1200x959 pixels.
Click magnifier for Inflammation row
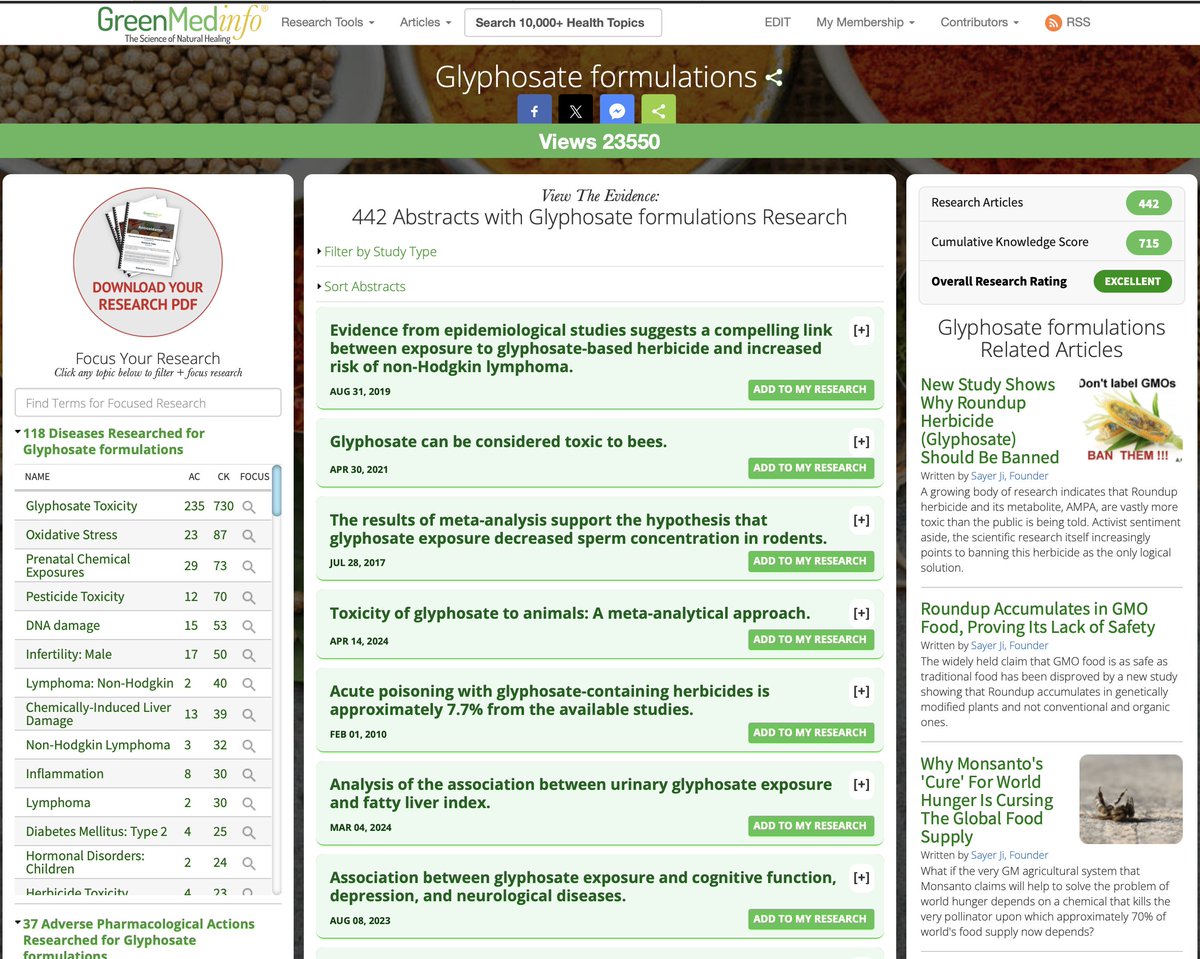click(x=249, y=775)
